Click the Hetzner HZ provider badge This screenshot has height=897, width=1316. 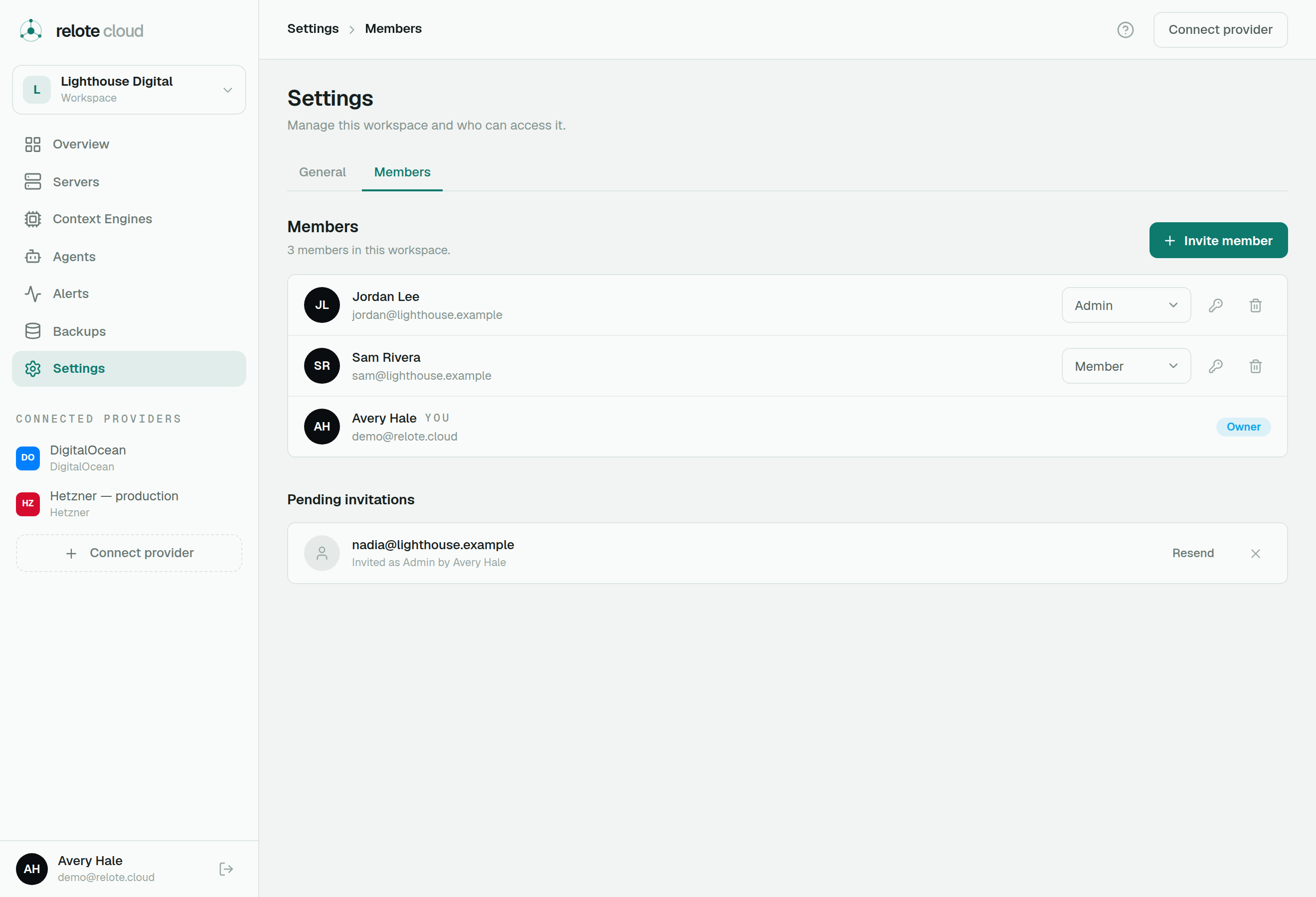(28, 504)
